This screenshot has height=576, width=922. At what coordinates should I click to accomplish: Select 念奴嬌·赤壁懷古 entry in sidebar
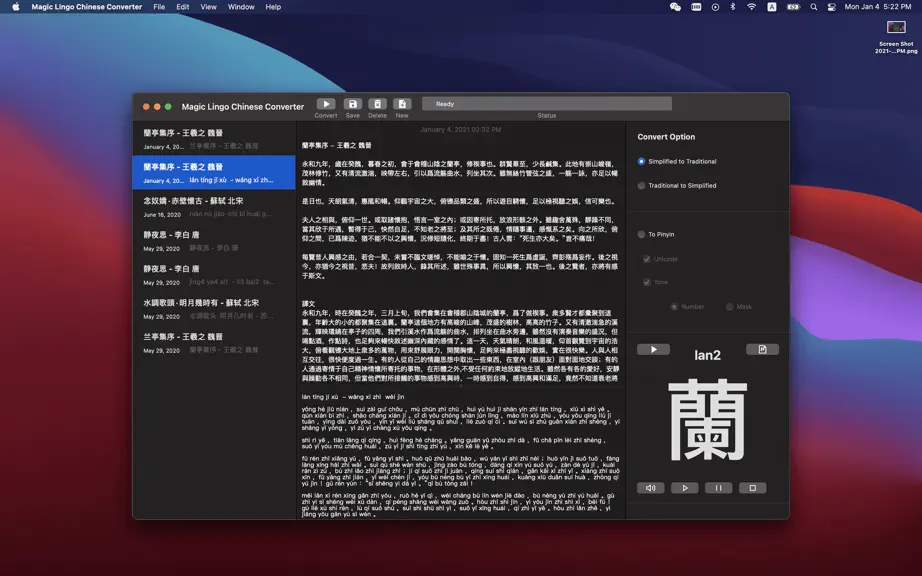(214, 207)
